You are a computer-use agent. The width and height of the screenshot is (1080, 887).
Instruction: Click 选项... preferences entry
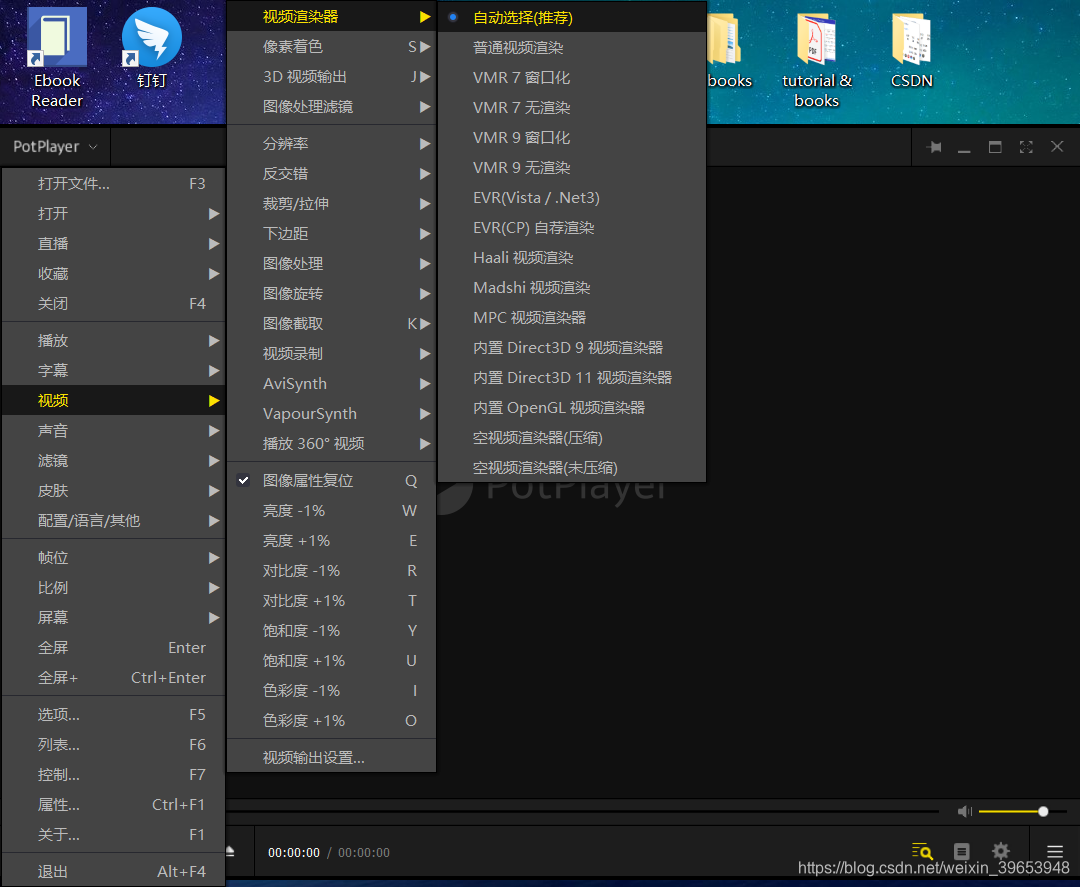coord(114,715)
